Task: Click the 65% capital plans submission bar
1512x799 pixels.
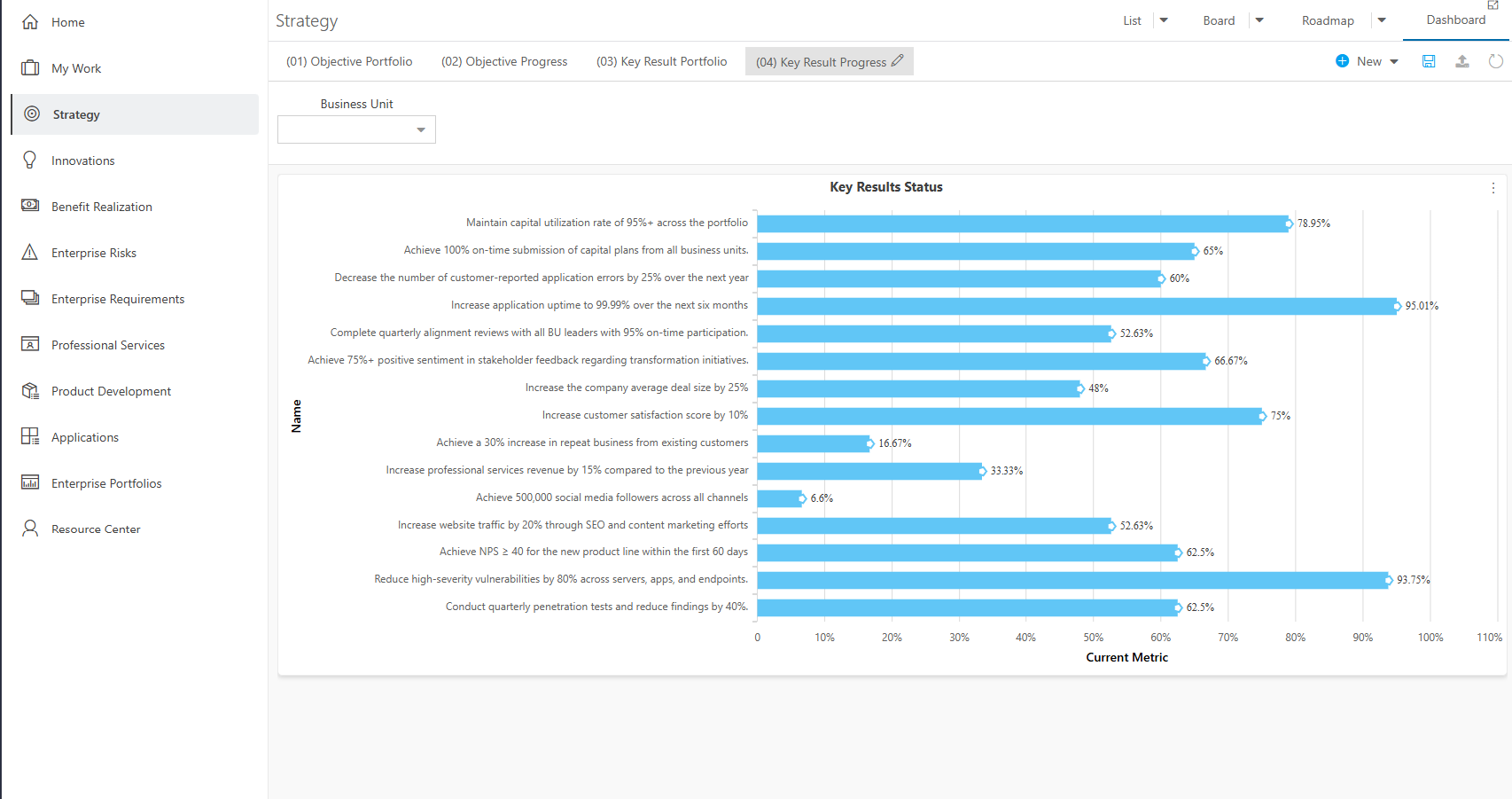Action: click(976, 251)
